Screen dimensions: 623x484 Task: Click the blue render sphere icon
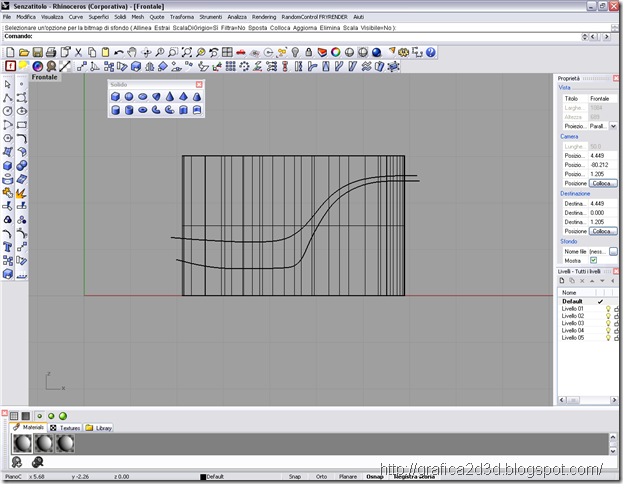tap(376, 52)
